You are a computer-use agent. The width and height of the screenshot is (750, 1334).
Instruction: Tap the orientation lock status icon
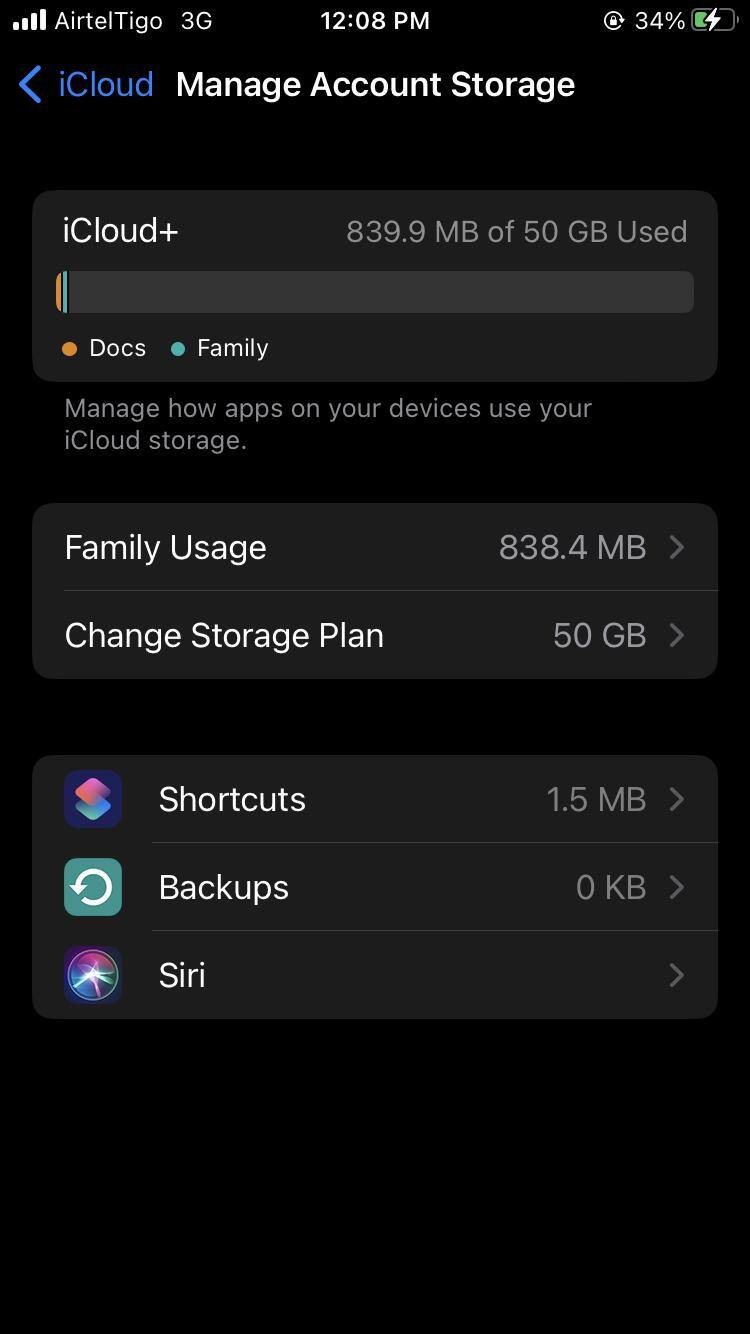click(x=614, y=21)
